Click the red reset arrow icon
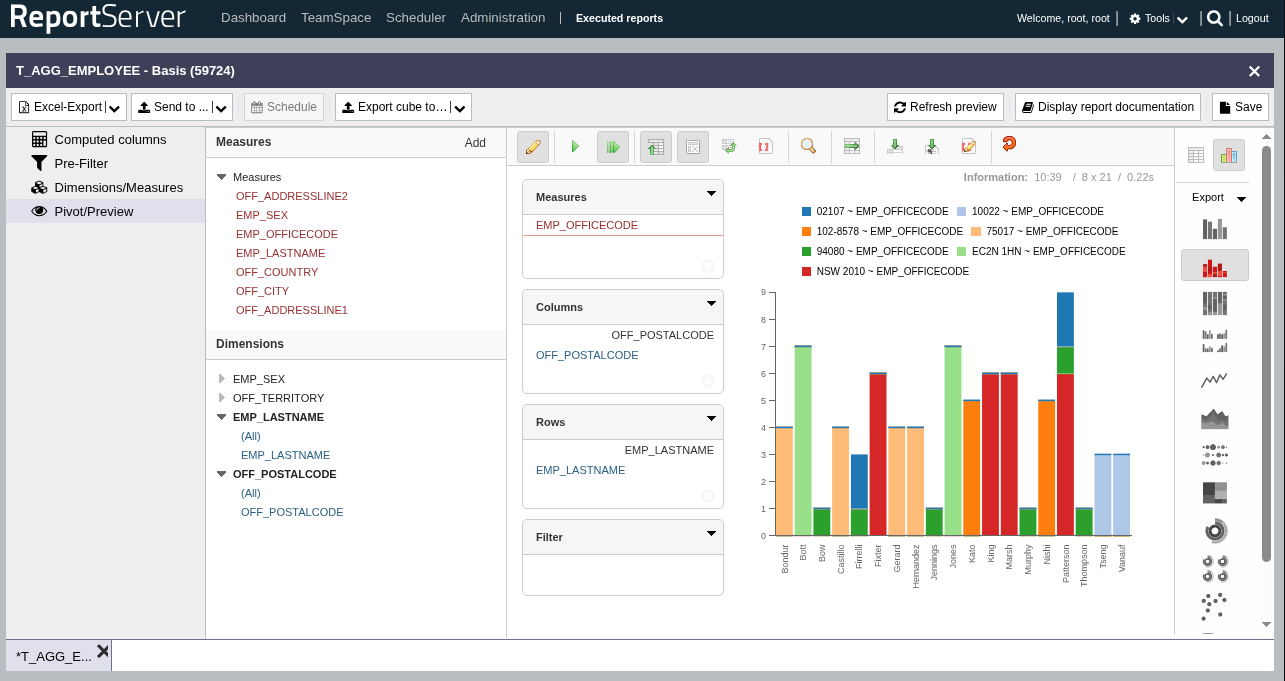 pyautogui.click(x=1009, y=145)
